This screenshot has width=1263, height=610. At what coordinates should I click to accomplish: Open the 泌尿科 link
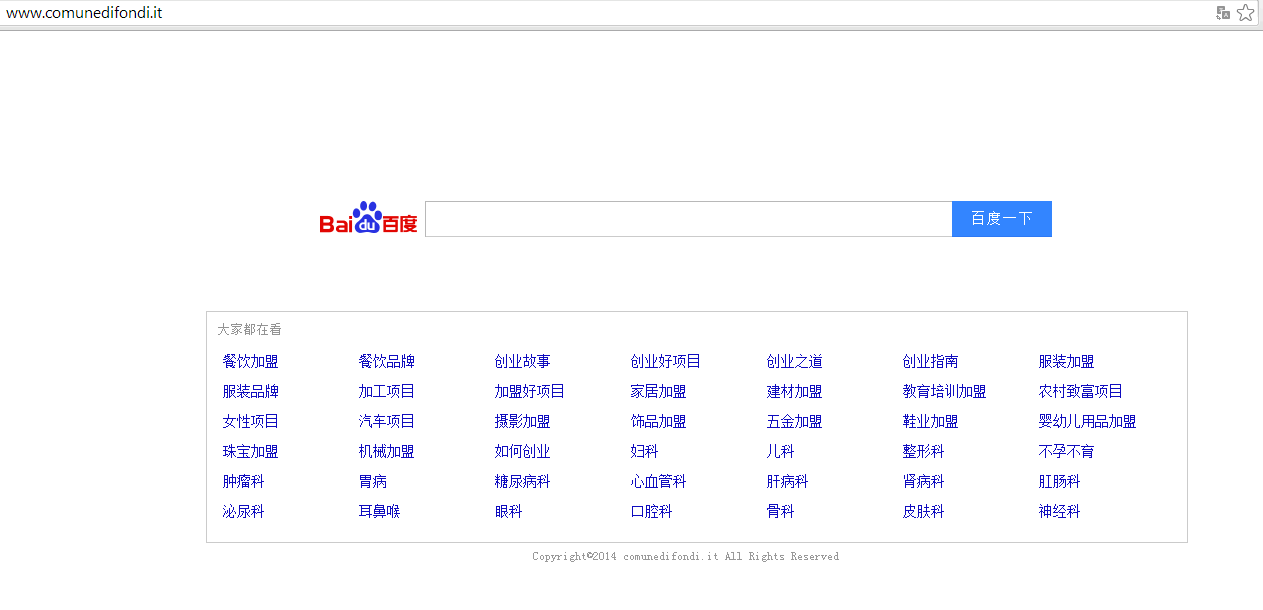pyautogui.click(x=244, y=512)
